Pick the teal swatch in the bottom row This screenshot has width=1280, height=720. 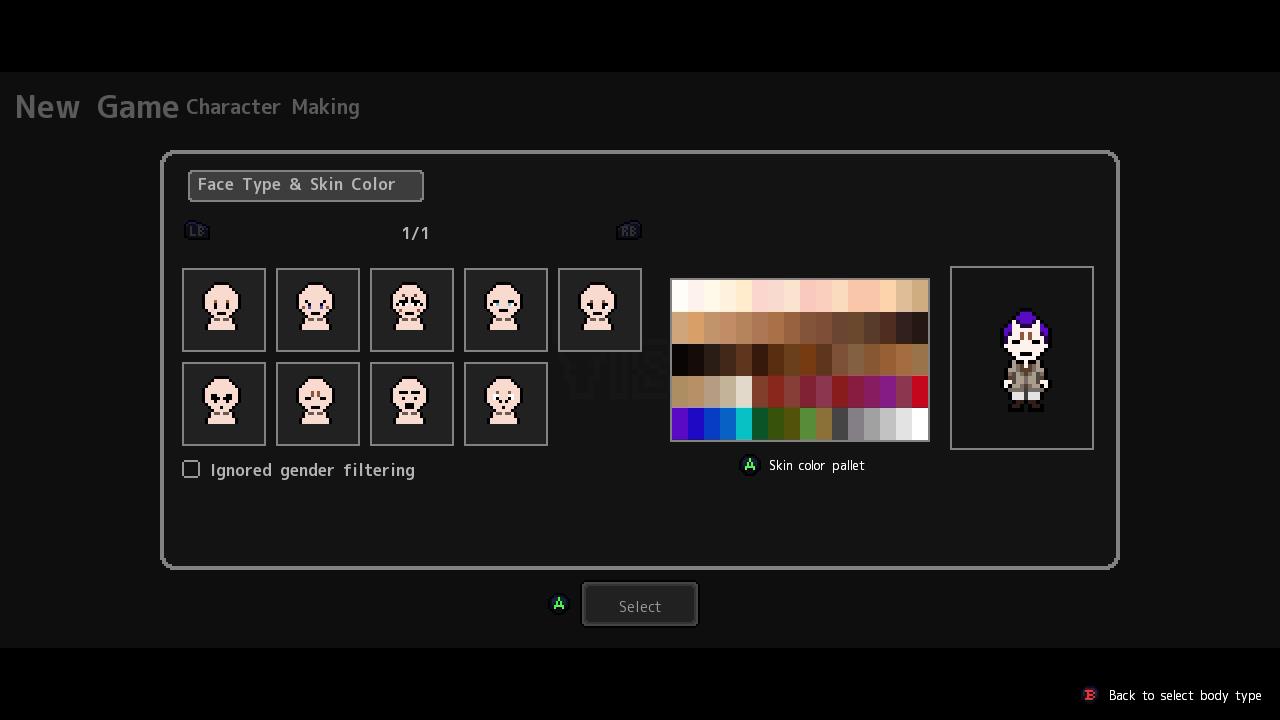743,424
